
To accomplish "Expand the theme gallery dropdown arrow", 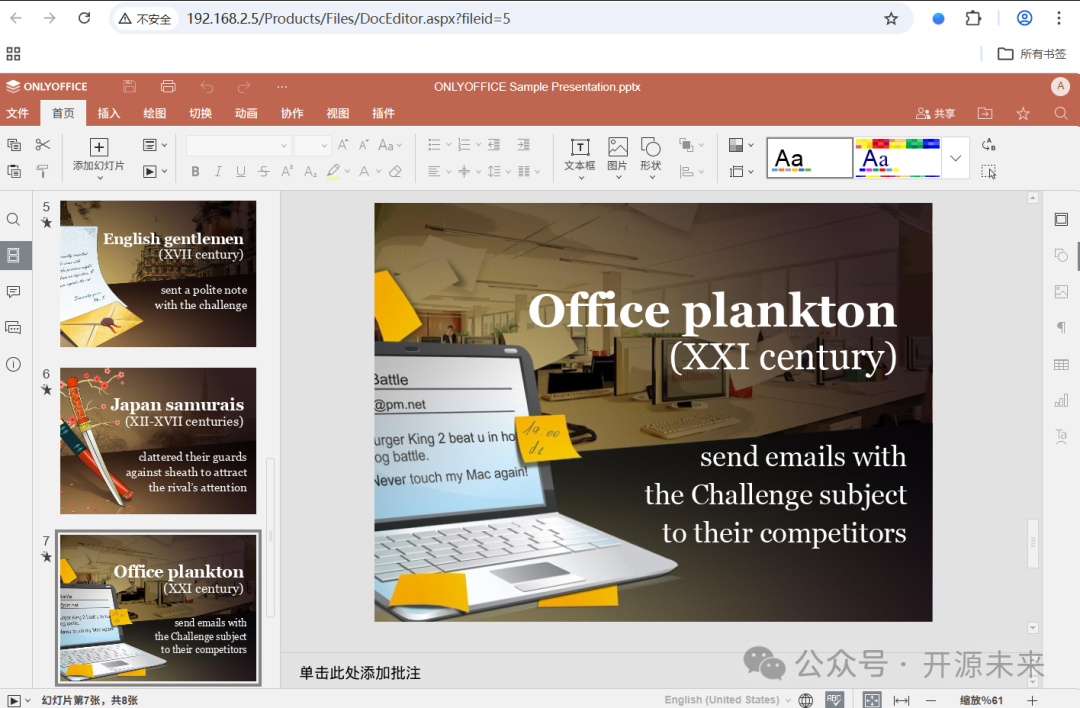I will click(955, 158).
